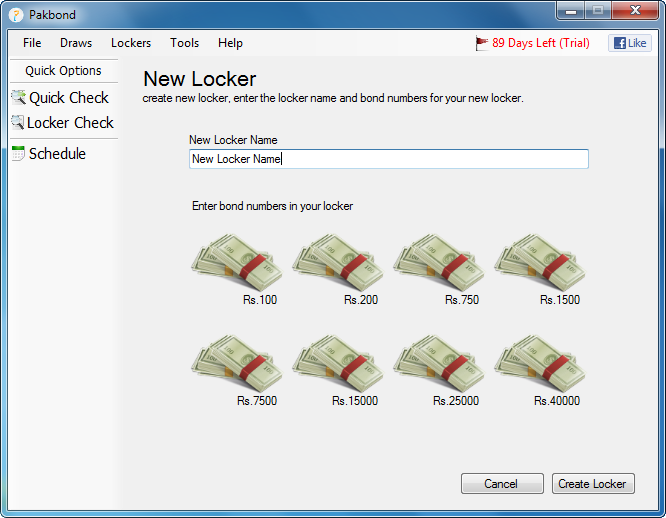Open the Help menu
This screenshot has width=666, height=518.
click(x=230, y=43)
